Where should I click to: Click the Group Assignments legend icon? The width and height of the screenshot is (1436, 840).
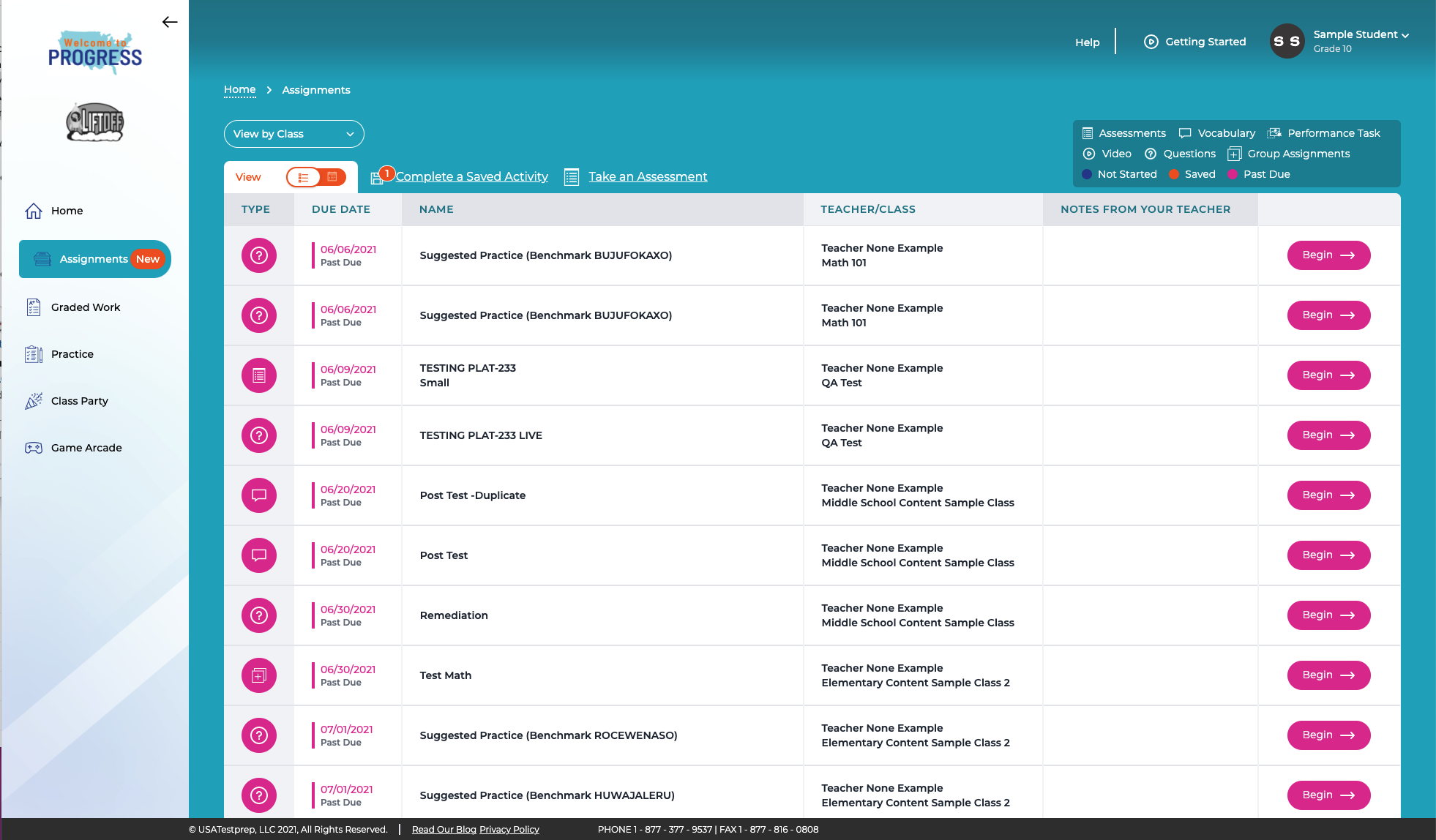[x=1235, y=154]
